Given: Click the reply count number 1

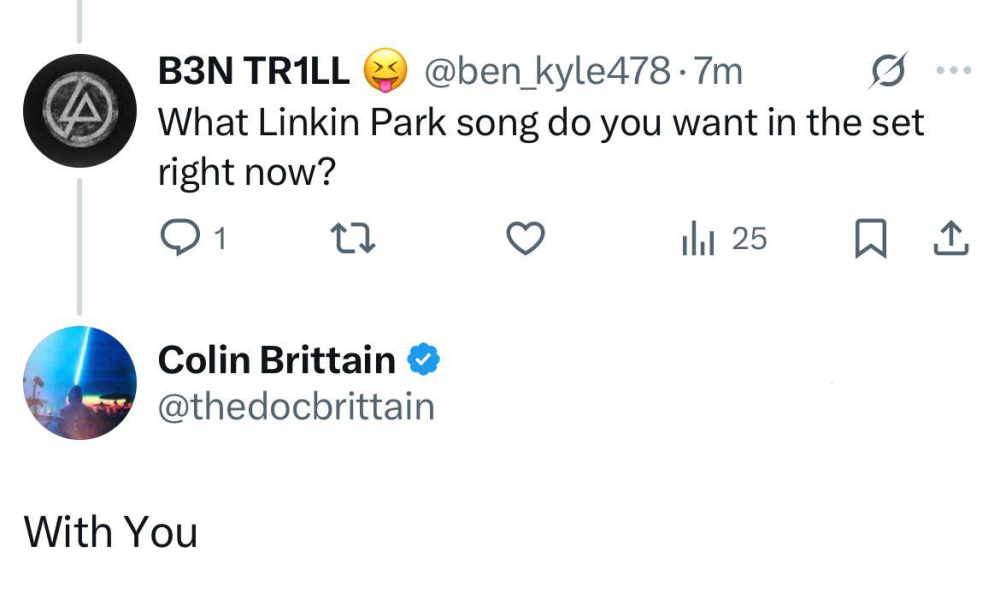Looking at the screenshot, I should coord(219,240).
